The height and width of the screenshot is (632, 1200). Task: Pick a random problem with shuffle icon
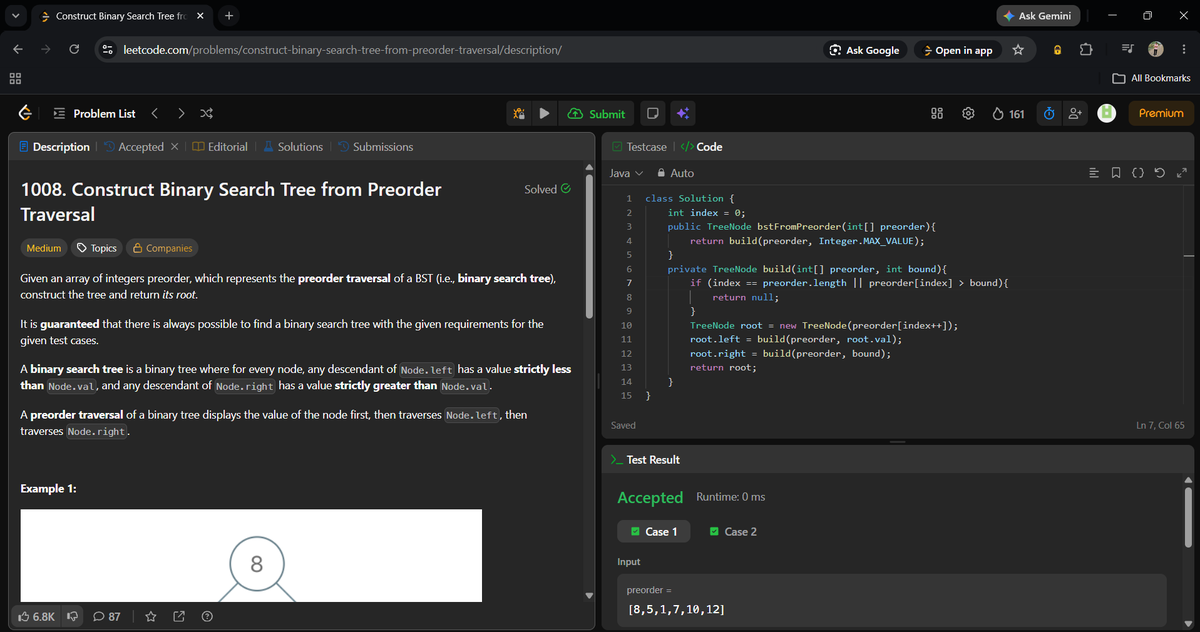(x=206, y=113)
